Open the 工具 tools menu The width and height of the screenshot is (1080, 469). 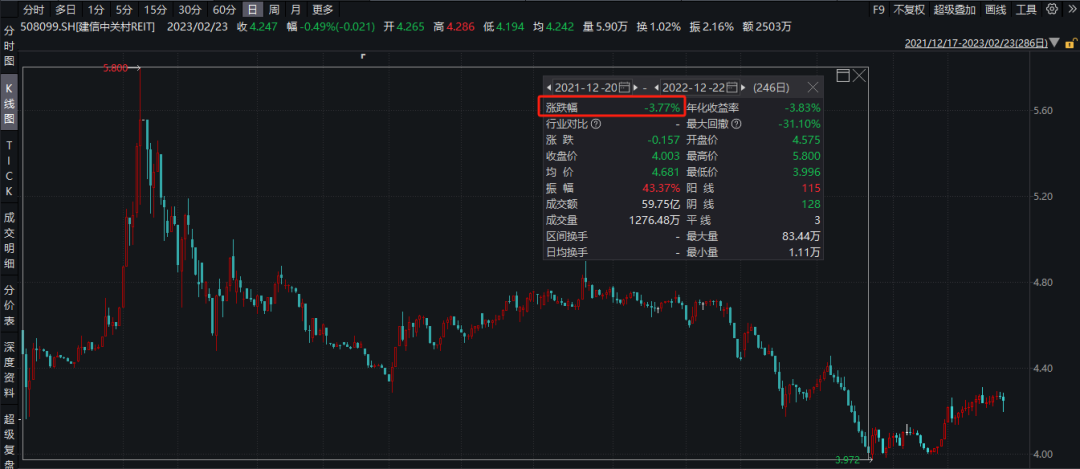(x=1026, y=10)
